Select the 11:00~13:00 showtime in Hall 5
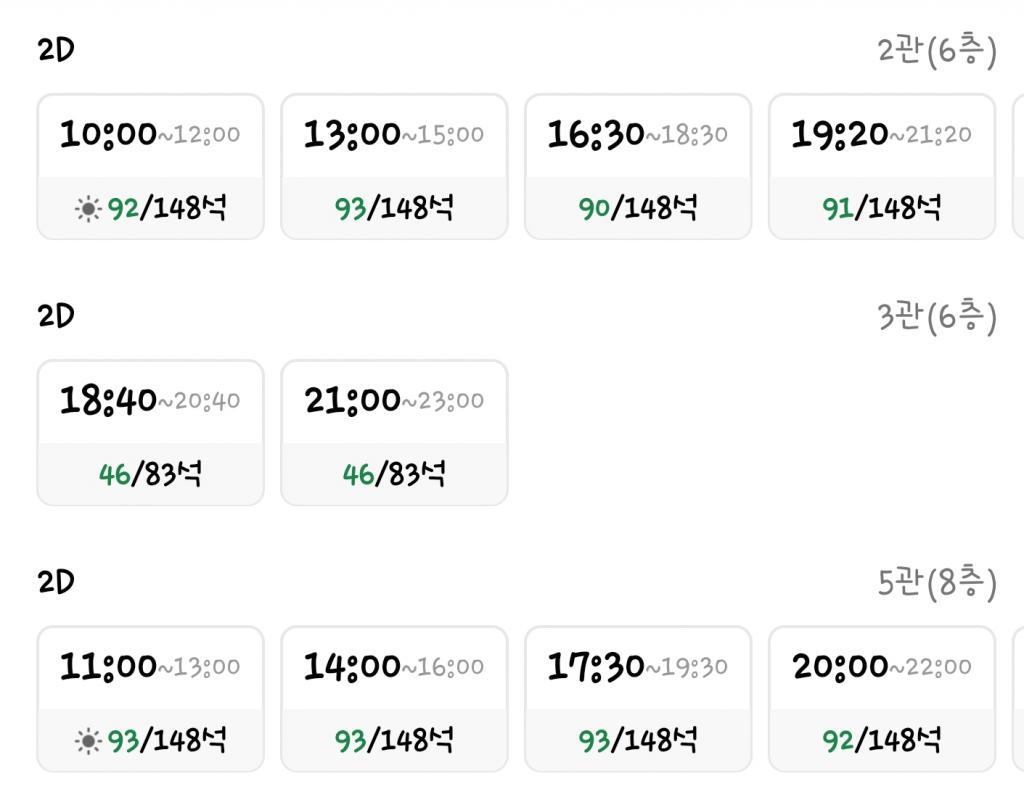Viewport: 1024px width, 805px height. pyautogui.click(x=151, y=699)
